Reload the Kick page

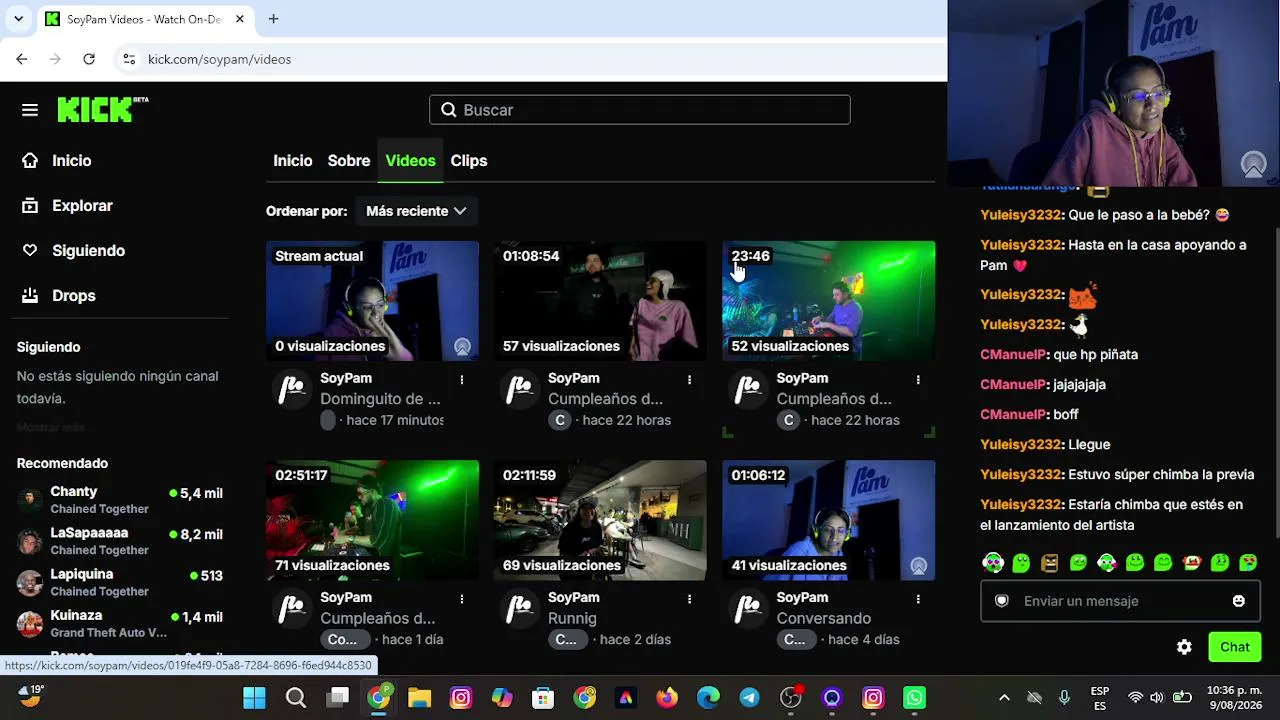point(89,59)
